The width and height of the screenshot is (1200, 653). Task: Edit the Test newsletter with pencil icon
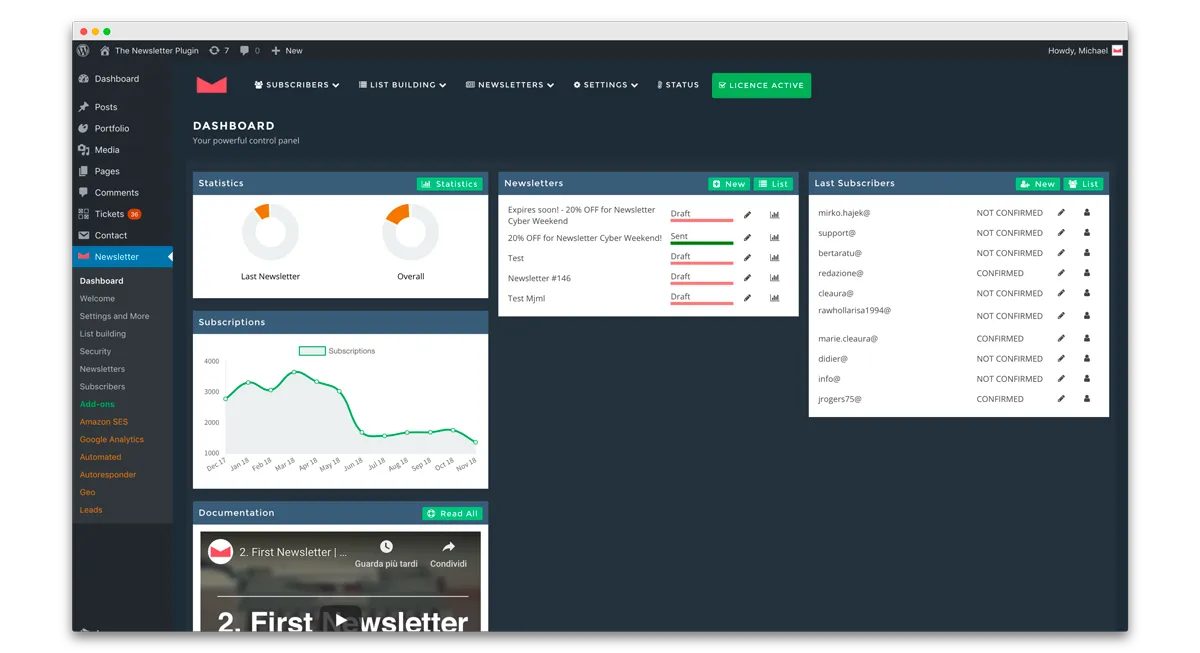[747, 258]
